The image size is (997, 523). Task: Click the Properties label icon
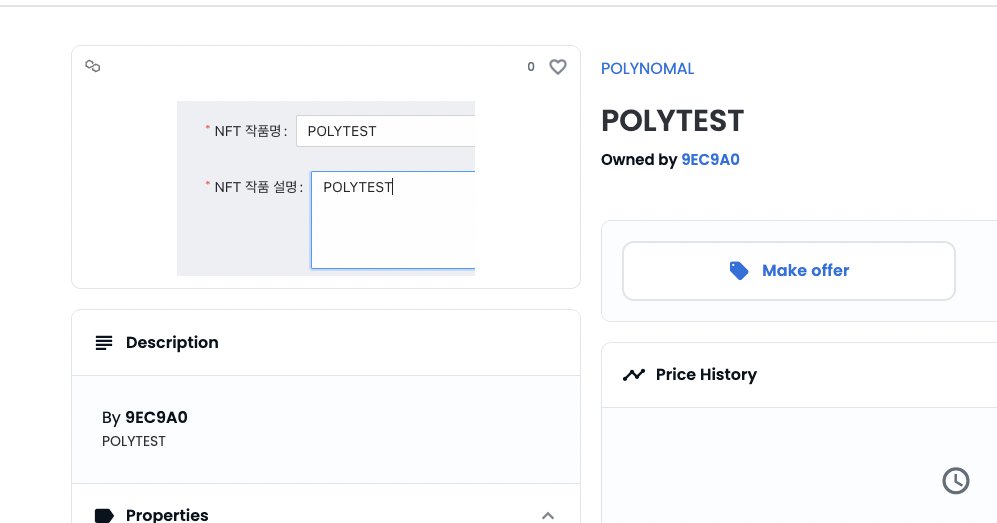(104, 515)
